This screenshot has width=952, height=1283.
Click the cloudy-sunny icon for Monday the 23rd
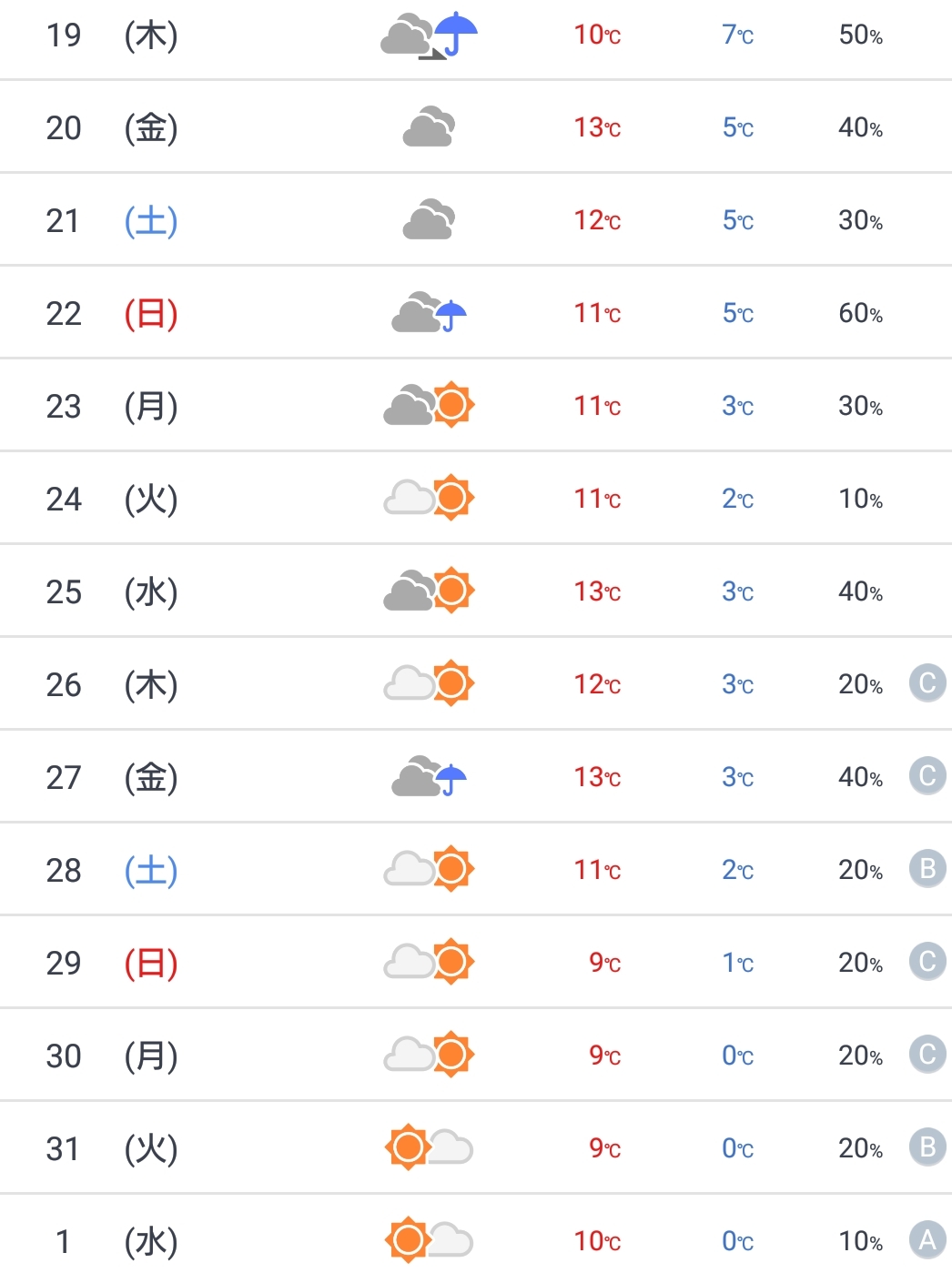429,406
